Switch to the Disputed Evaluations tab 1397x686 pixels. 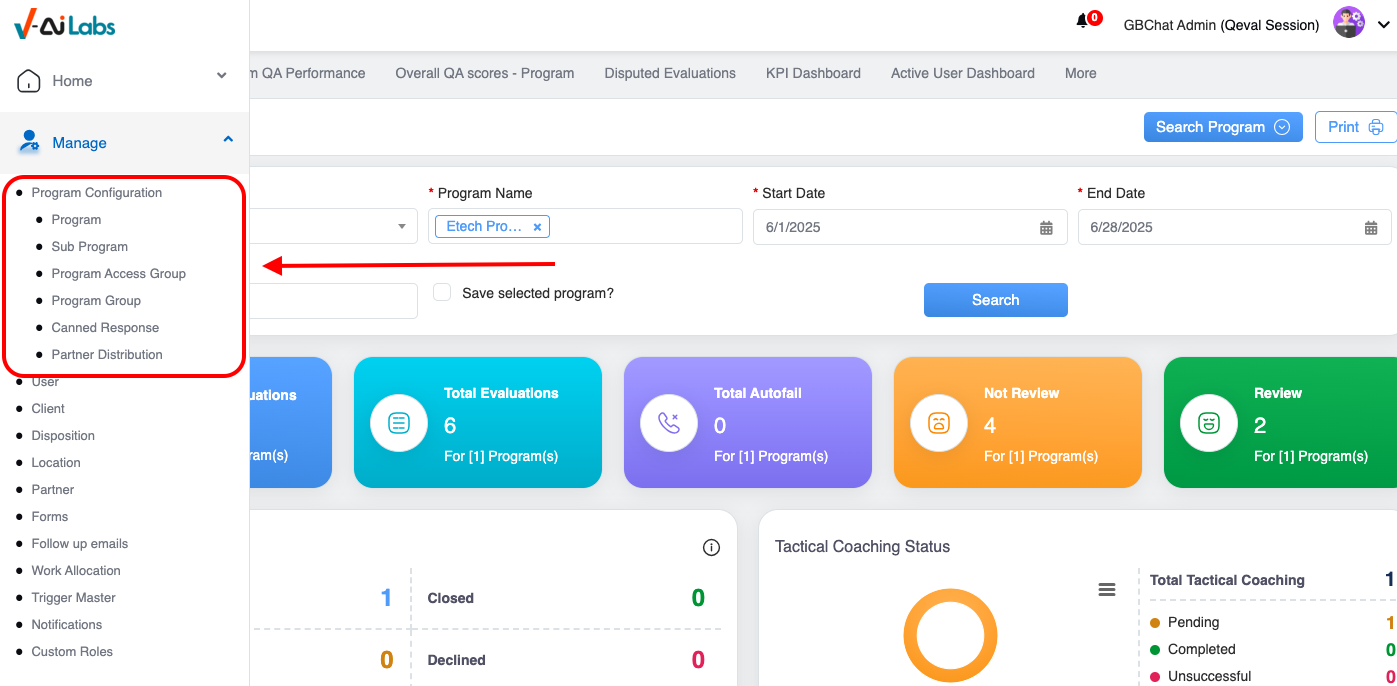click(x=670, y=73)
